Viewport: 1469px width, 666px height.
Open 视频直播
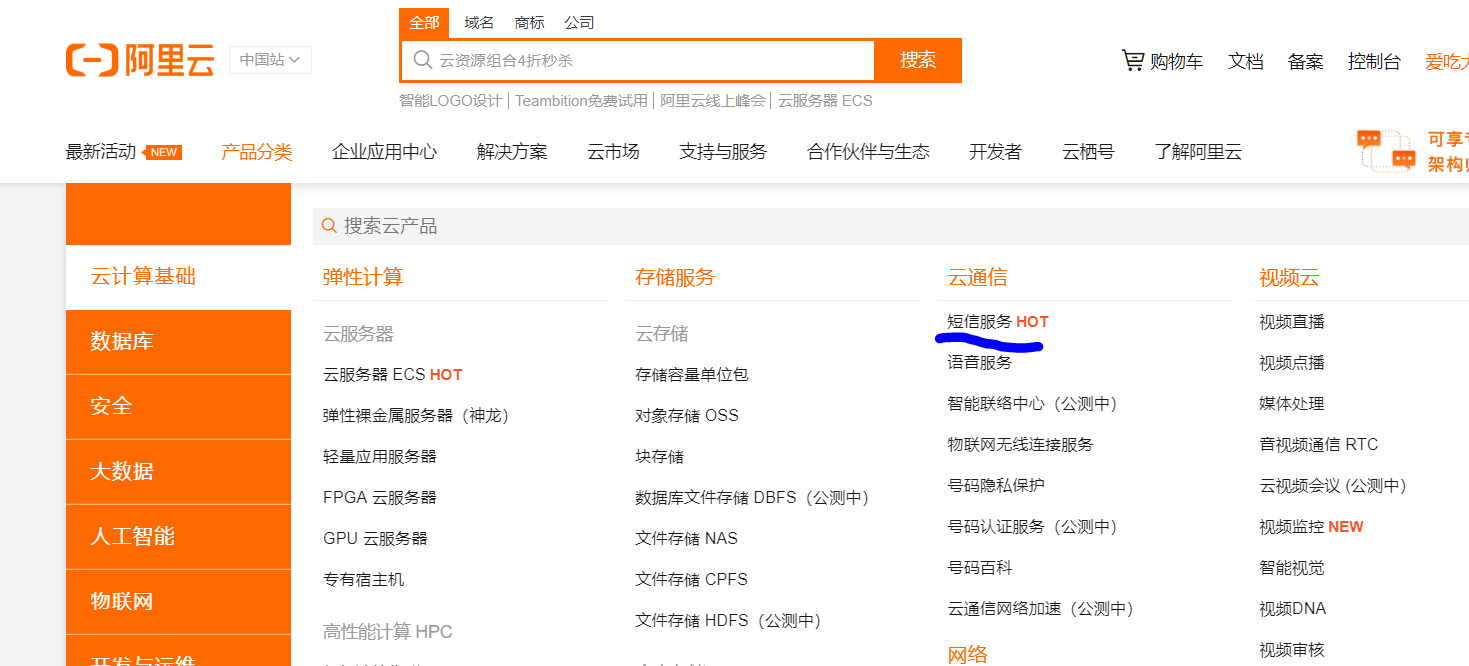(1292, 322)
